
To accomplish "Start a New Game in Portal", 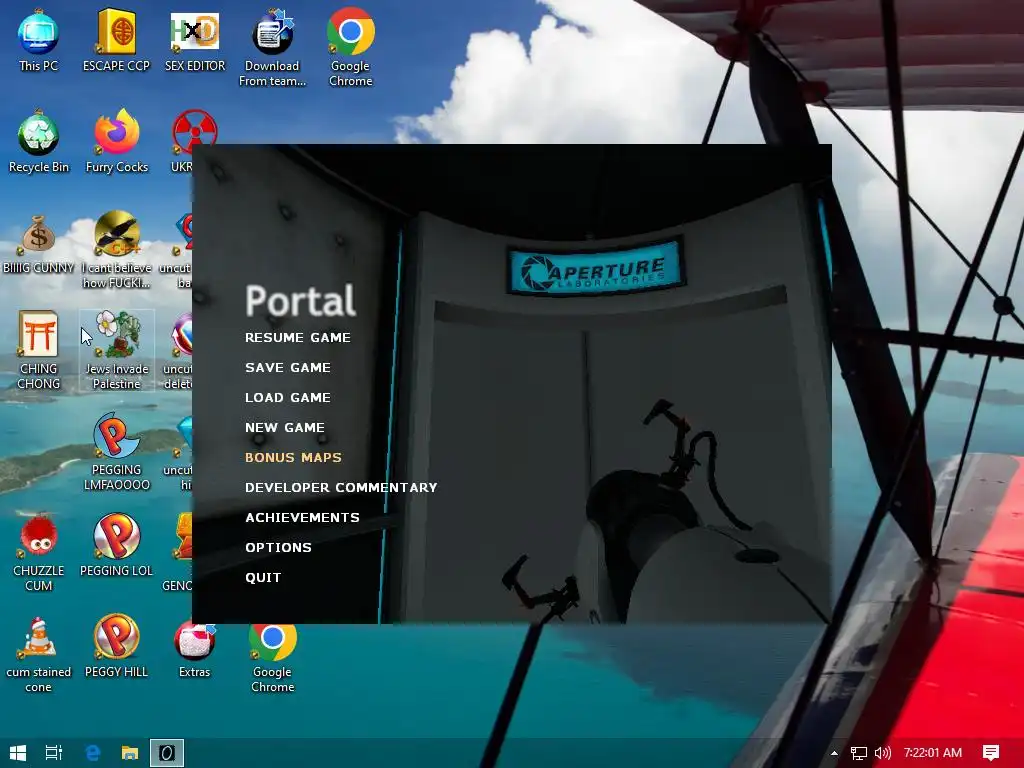I will click(x=285, y=428).
